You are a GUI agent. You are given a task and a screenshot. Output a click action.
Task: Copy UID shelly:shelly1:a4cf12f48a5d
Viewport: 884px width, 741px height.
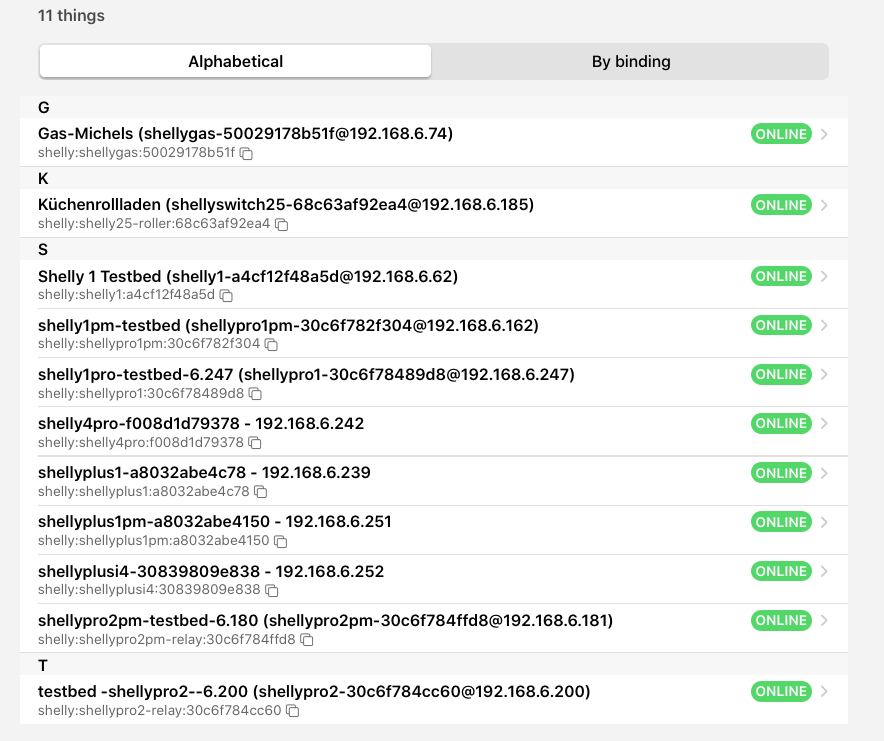click(227, 296)
